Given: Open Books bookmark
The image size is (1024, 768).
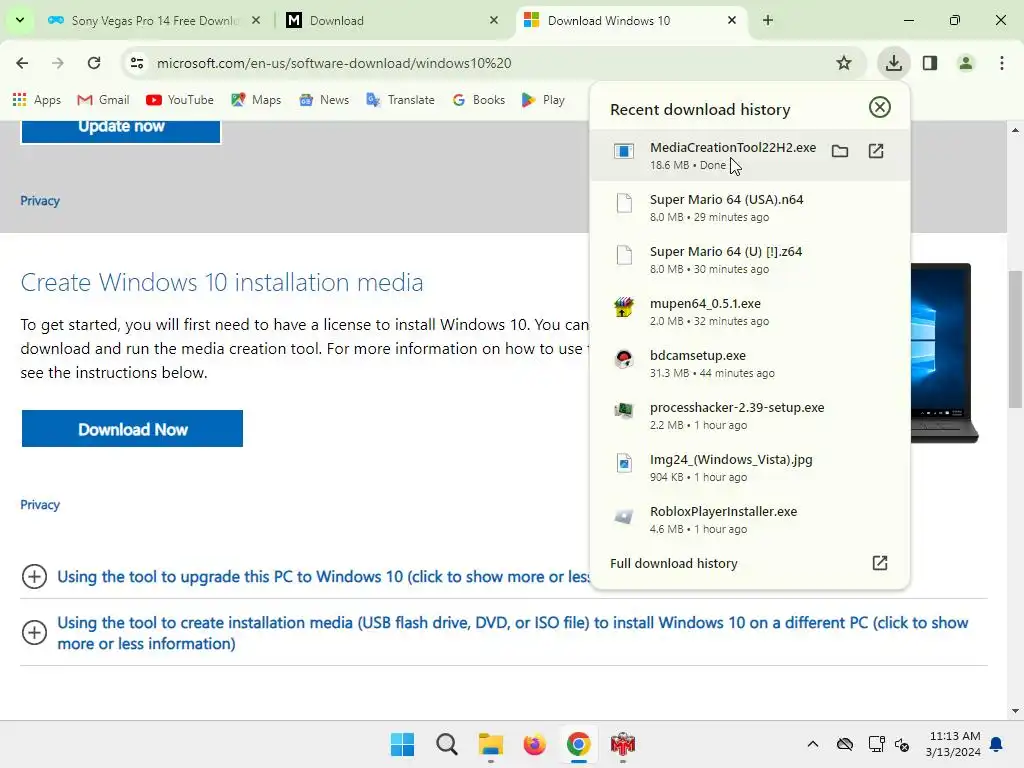Looking at the screenshot, I should coord(479,100).
